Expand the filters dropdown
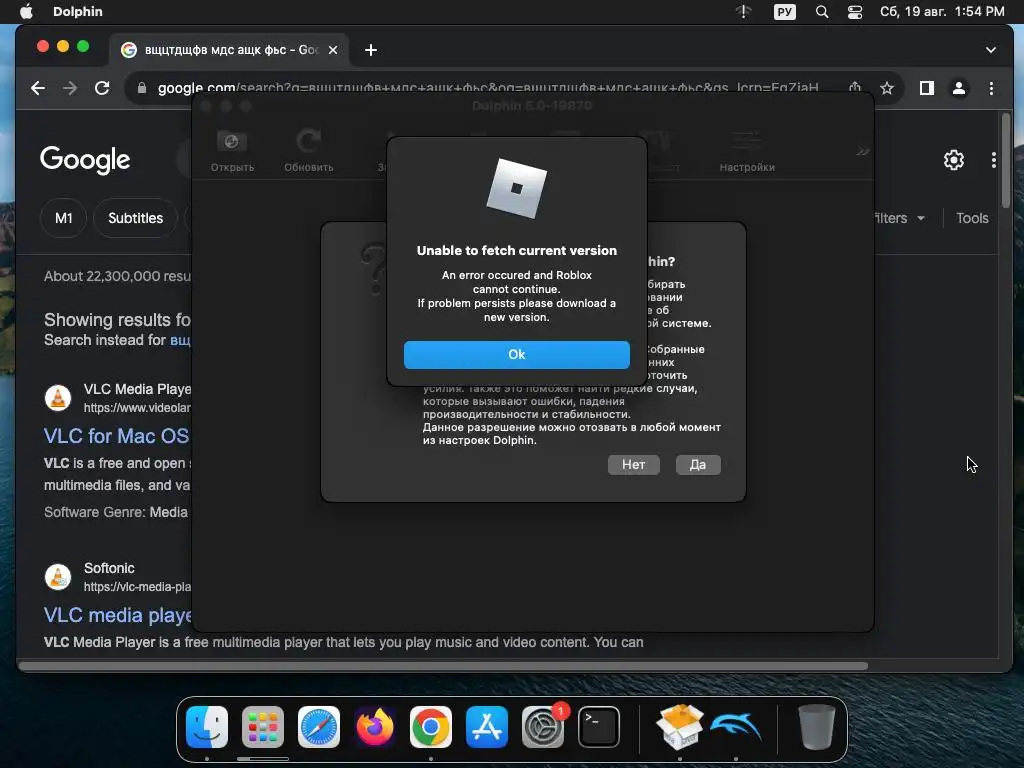1024x768 pixels. [900, 218]
